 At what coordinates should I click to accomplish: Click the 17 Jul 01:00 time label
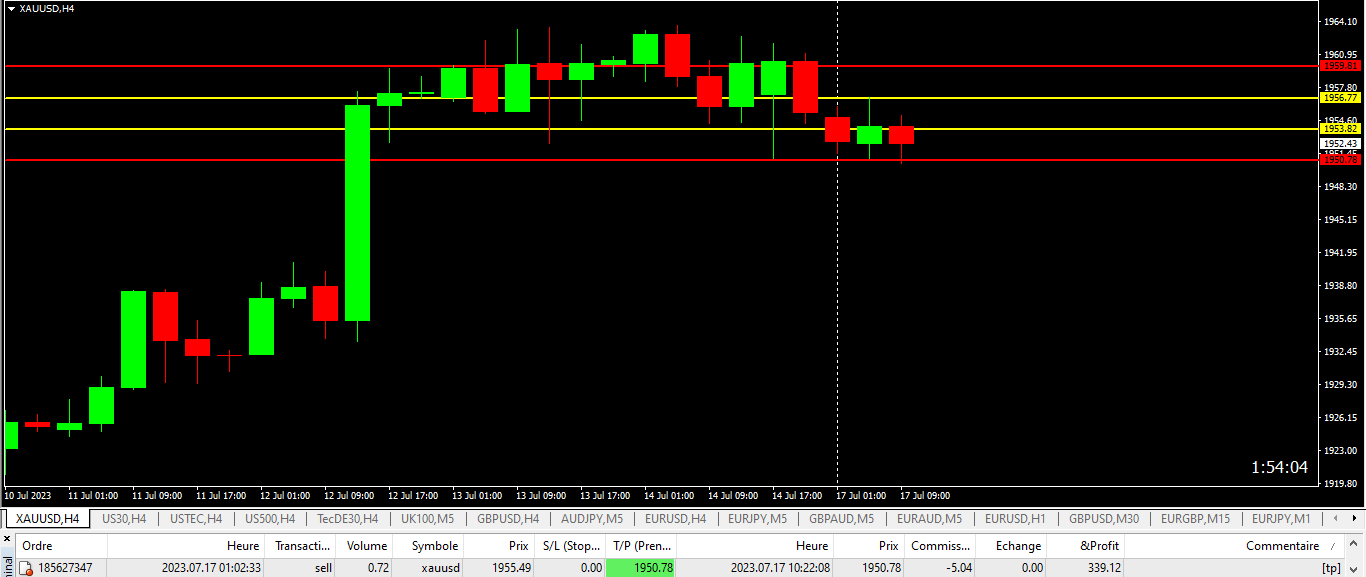[x=861, y=496]
